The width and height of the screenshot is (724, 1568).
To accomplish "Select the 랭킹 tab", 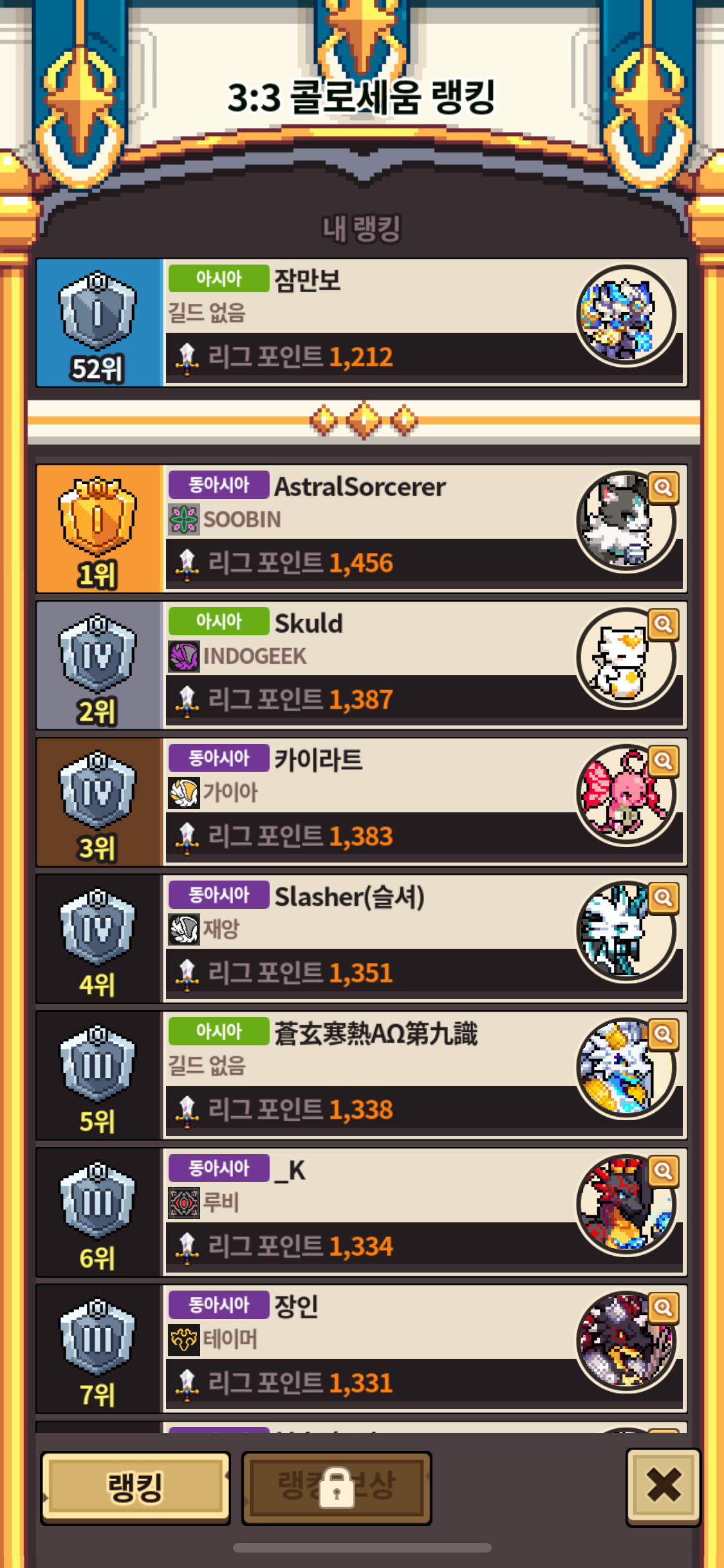I will click(136, 1488).
